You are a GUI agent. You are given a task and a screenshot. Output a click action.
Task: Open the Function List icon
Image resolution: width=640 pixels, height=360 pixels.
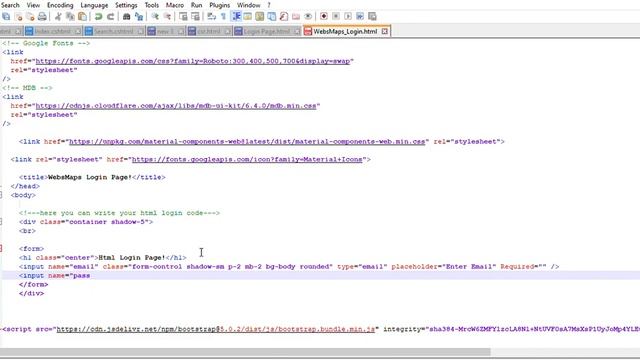coord(284,16)
